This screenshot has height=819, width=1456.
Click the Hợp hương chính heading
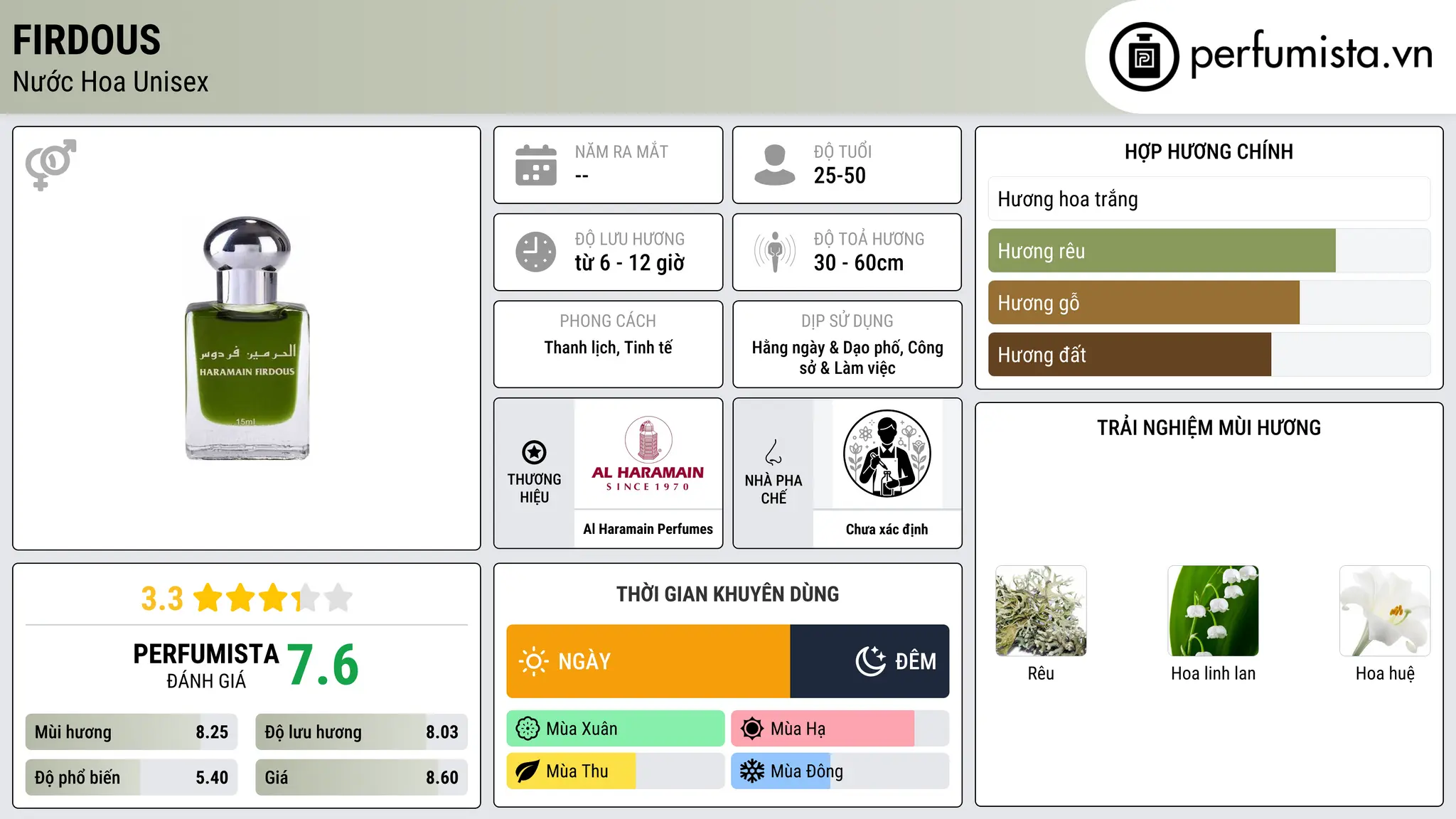tap(1209, 151)
